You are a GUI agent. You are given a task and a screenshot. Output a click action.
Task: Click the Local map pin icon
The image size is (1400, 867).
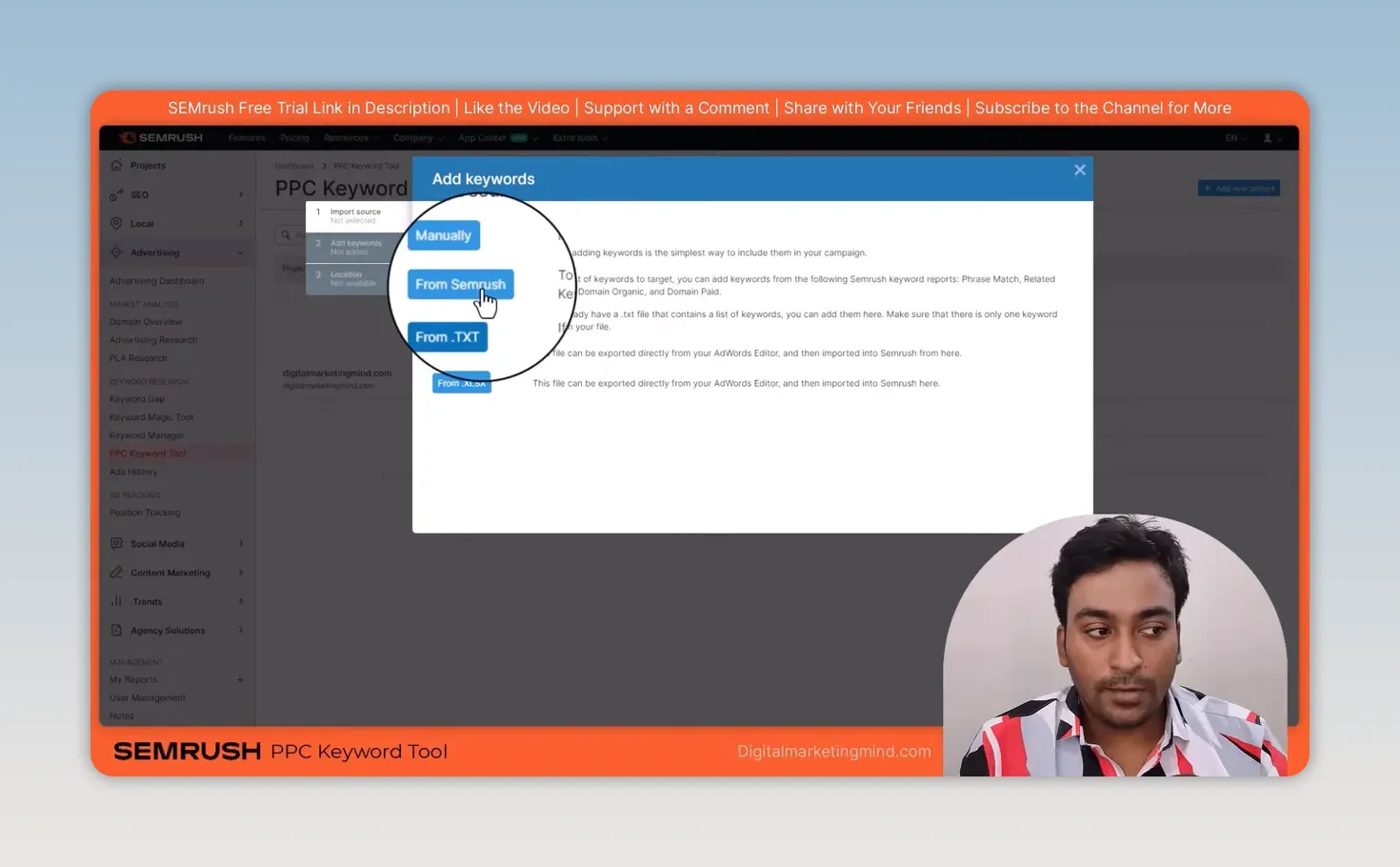(116, 223)
